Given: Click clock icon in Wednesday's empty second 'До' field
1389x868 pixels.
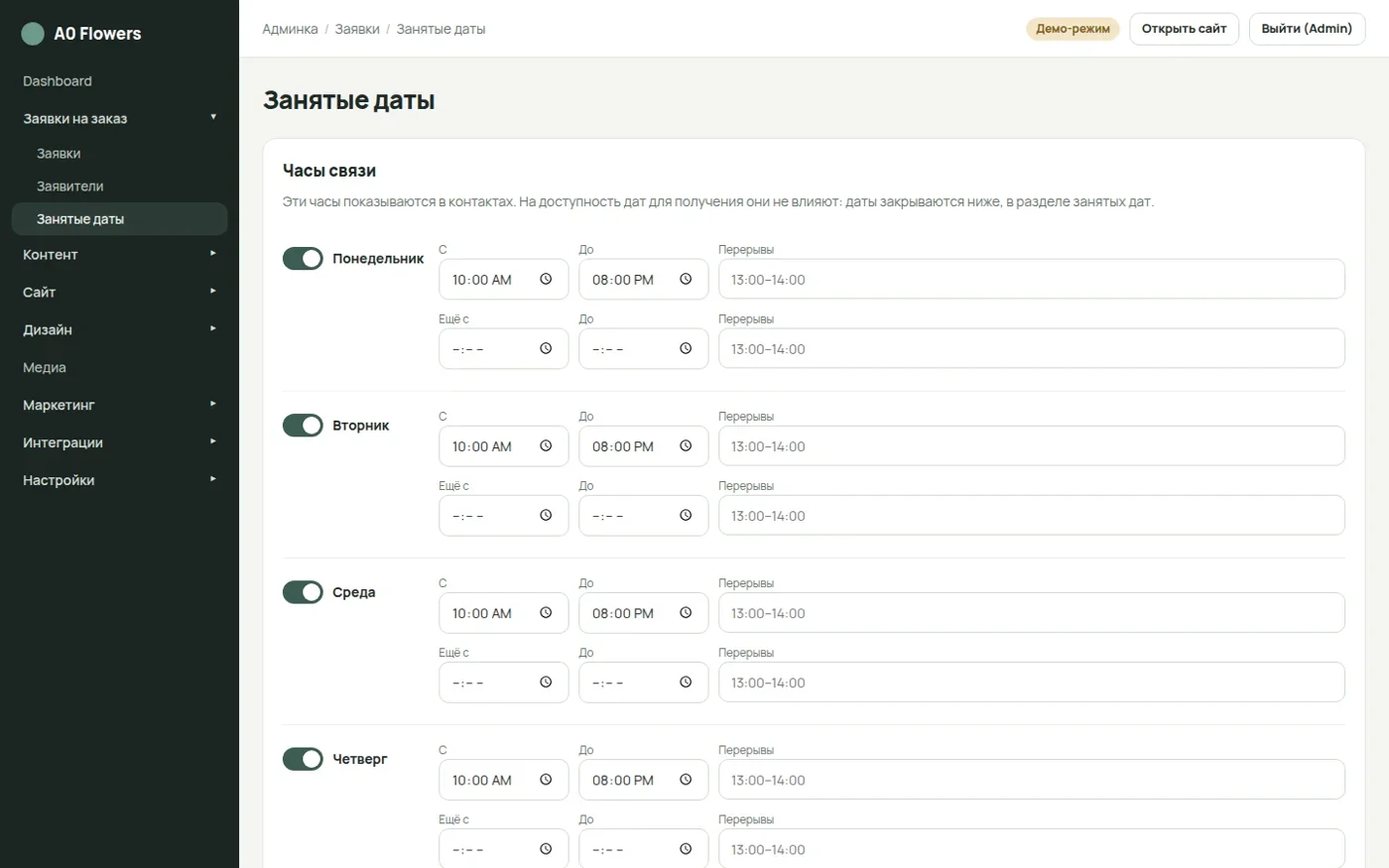Looking at the screenshot, I should pyautogui.click(x=686, y=682).
